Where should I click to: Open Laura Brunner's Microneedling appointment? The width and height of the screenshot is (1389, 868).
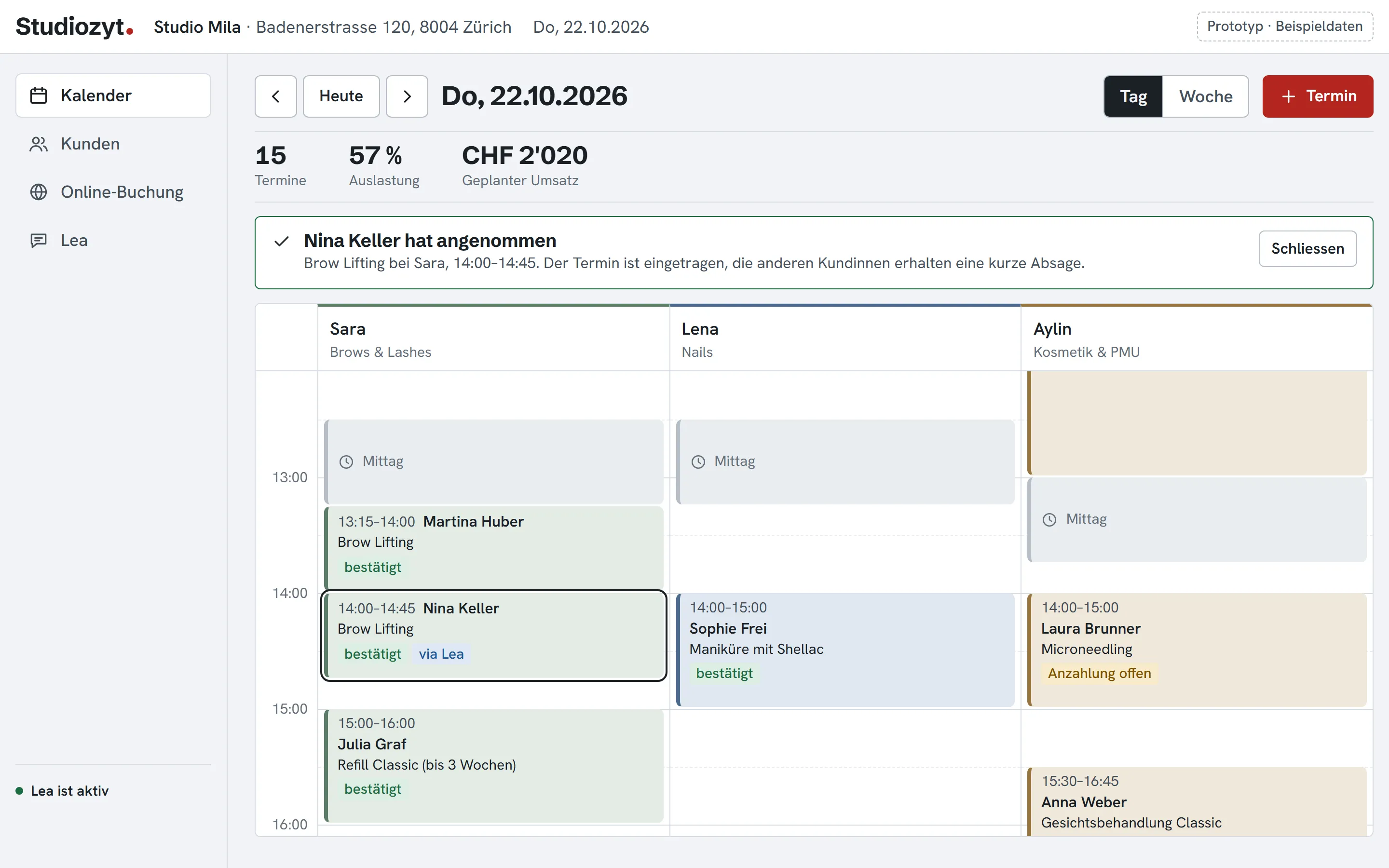tap(1197, 650)
